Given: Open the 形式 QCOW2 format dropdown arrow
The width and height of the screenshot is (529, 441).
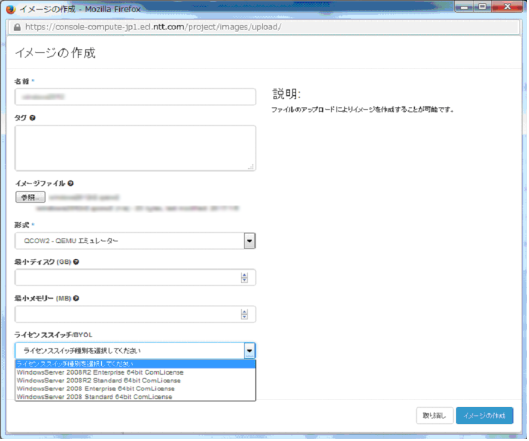Looking at the screenshot, I should point(249,241).
